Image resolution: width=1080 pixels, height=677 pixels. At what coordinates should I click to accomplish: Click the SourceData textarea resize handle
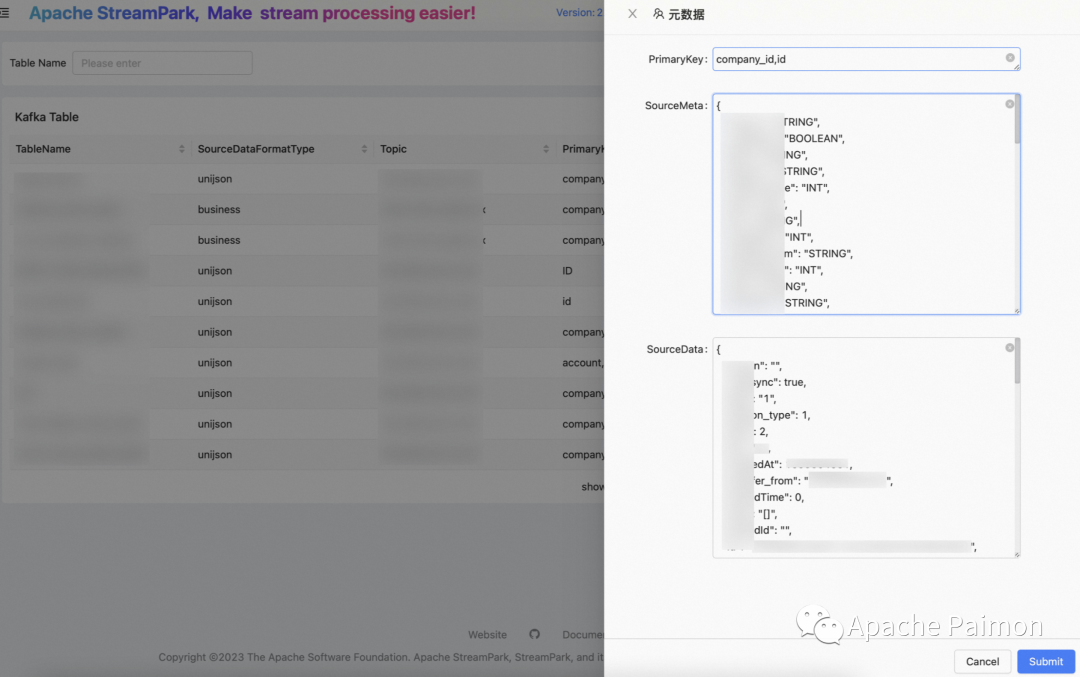(x=1017, y=554)
